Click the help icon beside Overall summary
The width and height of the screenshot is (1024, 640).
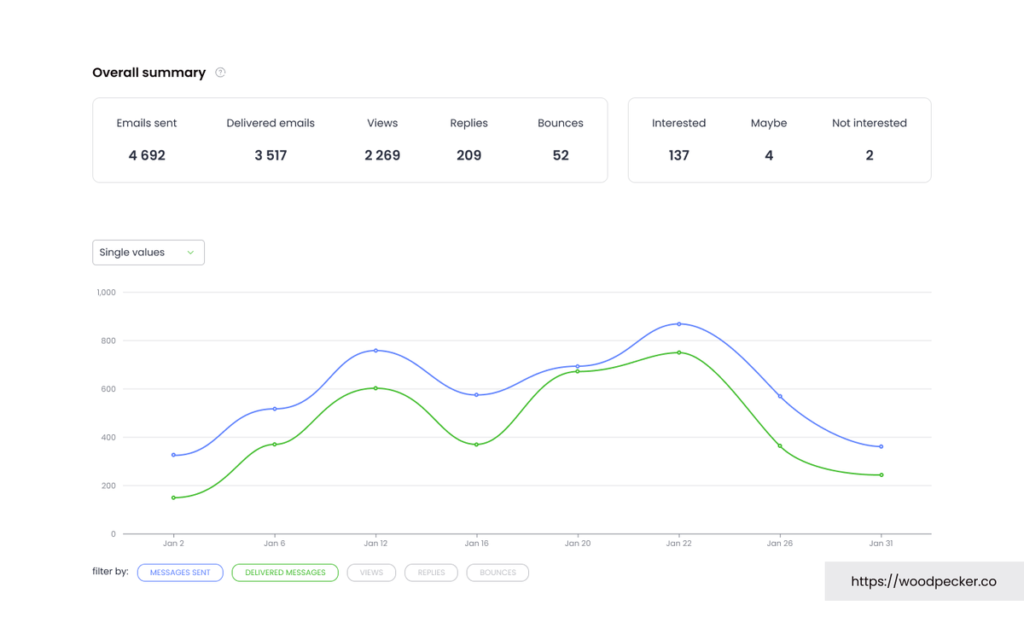220,72
